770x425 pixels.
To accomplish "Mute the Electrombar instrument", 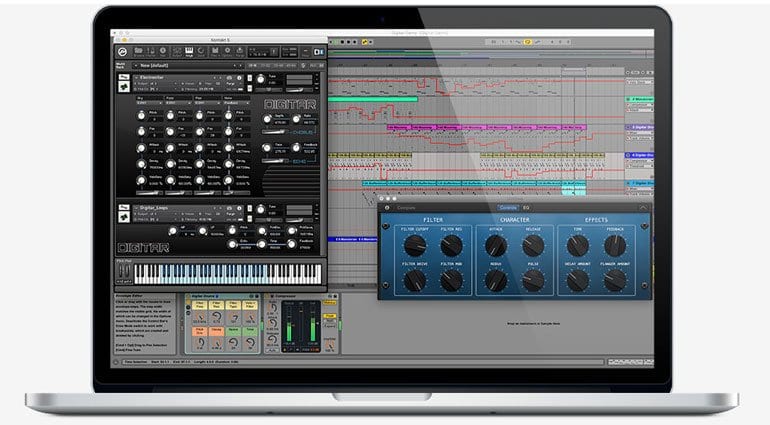I will point(249,88).
